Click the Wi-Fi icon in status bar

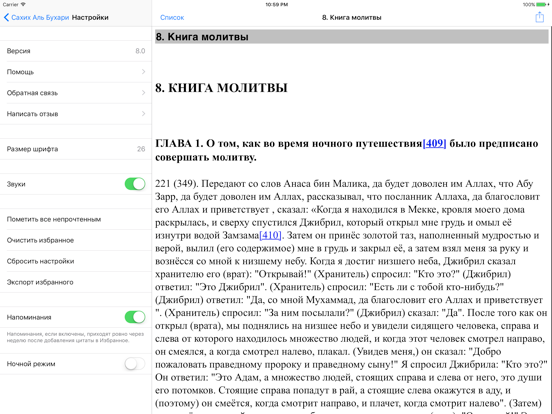click(x=23, y=4)
